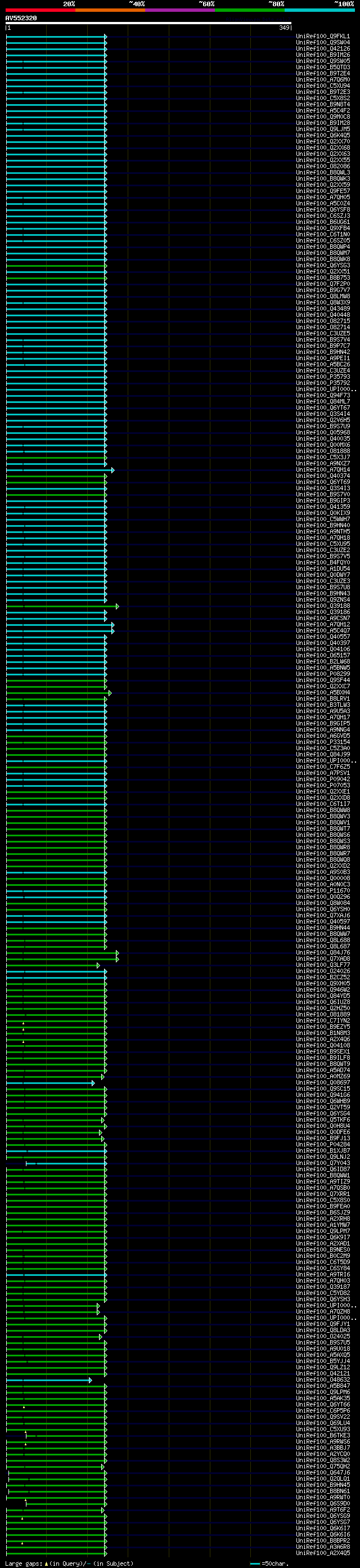Select the UniRef100_A5AK35 label

(323, 1398)
